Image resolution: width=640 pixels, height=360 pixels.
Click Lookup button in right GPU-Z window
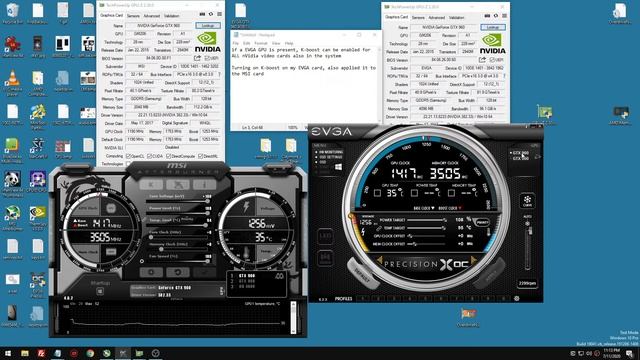493,27
